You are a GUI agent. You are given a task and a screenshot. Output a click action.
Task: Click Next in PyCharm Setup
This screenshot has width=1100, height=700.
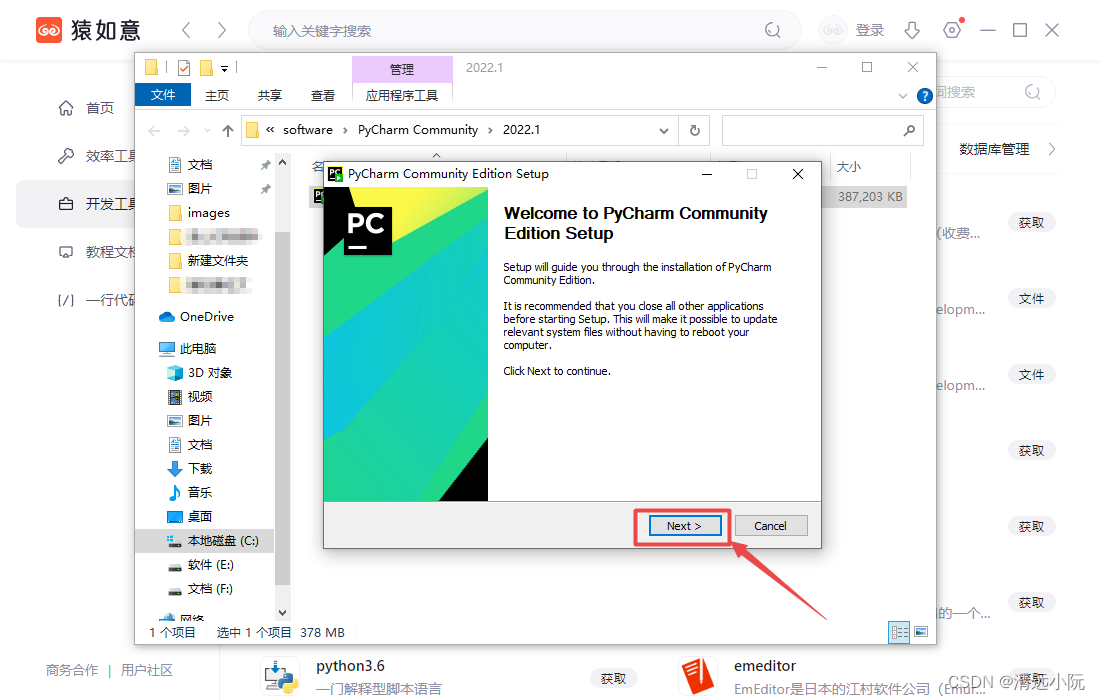coord(685,526)
